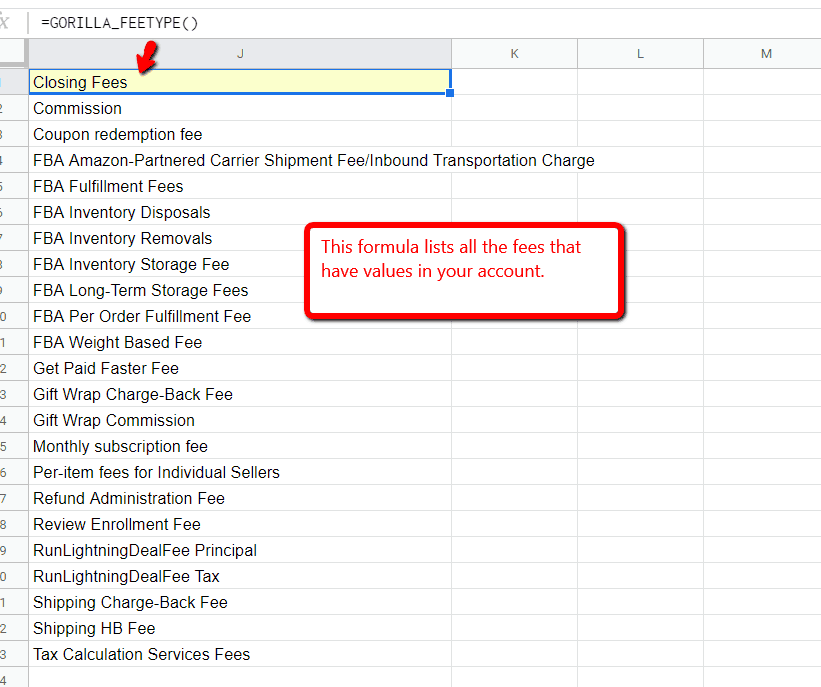The width and height of the screenshot is (821, 687).
Task: Click column header M
Action: pyautogui.click(x=766, y=53)
